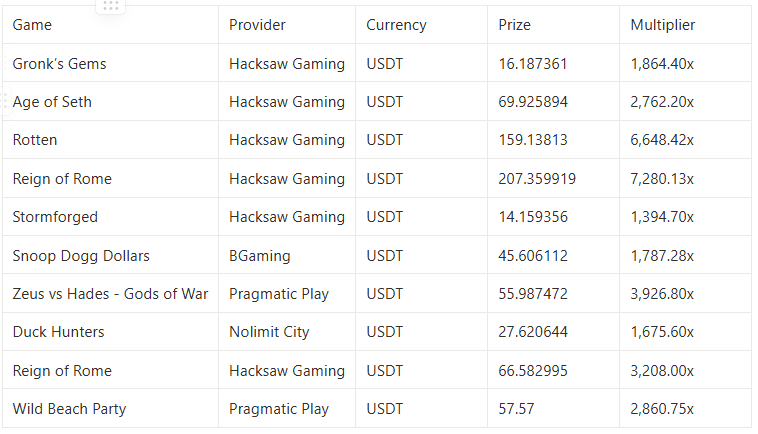758x434 pixels.
Task: Select the Stormforged game cell
Action: pyautogui.click(x=110, y=217)
